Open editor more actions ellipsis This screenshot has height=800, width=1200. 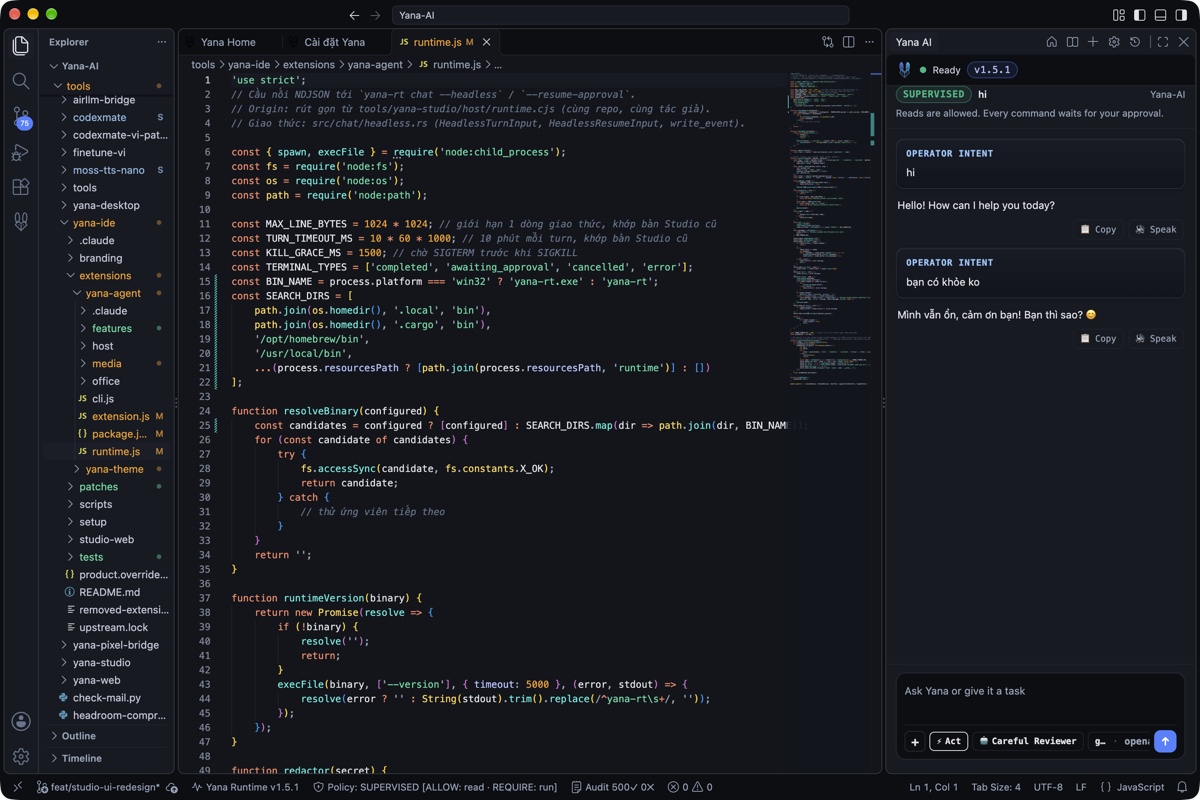pos(869,42)
